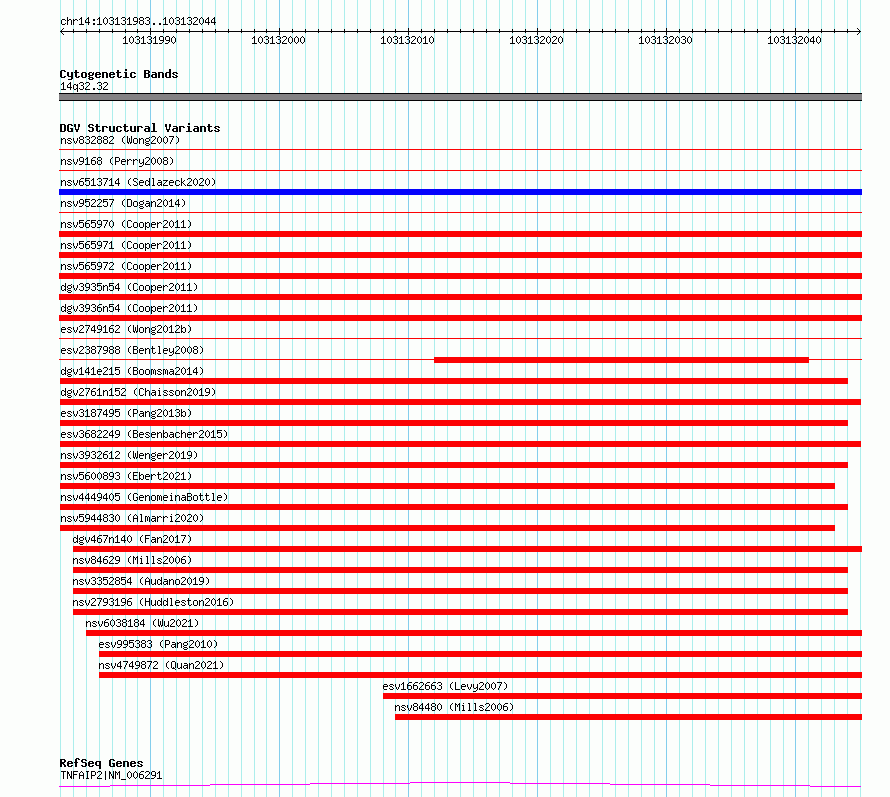Screen dimensions: 890x797
Task: Click dgv467n140 (Fan2017) label
Action: pyautogui.click(x=132, y=539)
